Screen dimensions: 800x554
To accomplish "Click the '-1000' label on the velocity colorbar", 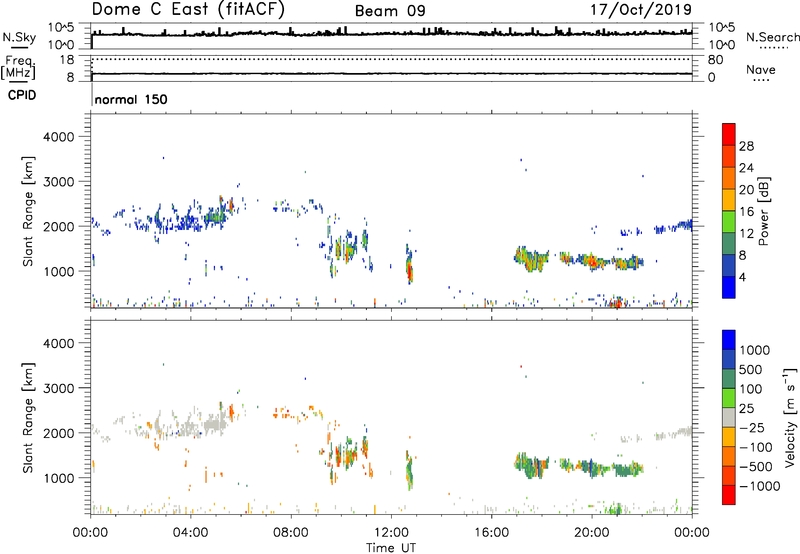I will pyautogui.click(x=760, y=486).
